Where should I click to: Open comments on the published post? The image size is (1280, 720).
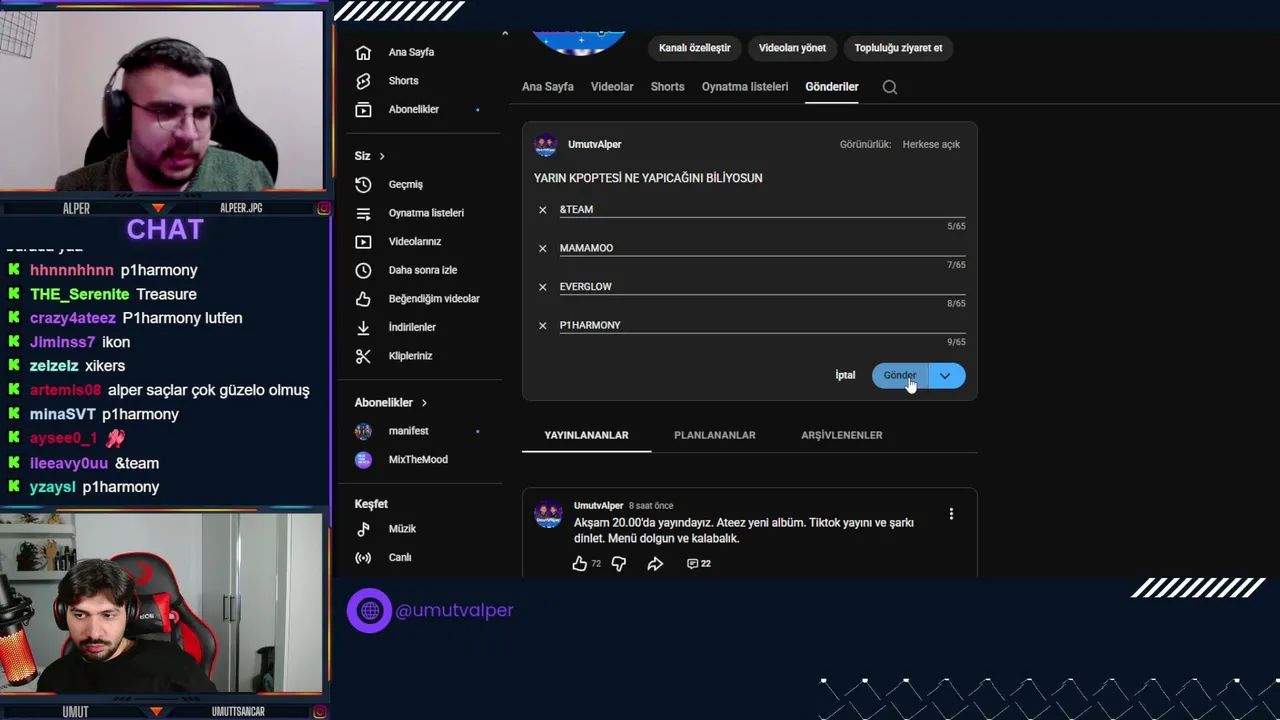pyautogui.click(x=699, y=564)
